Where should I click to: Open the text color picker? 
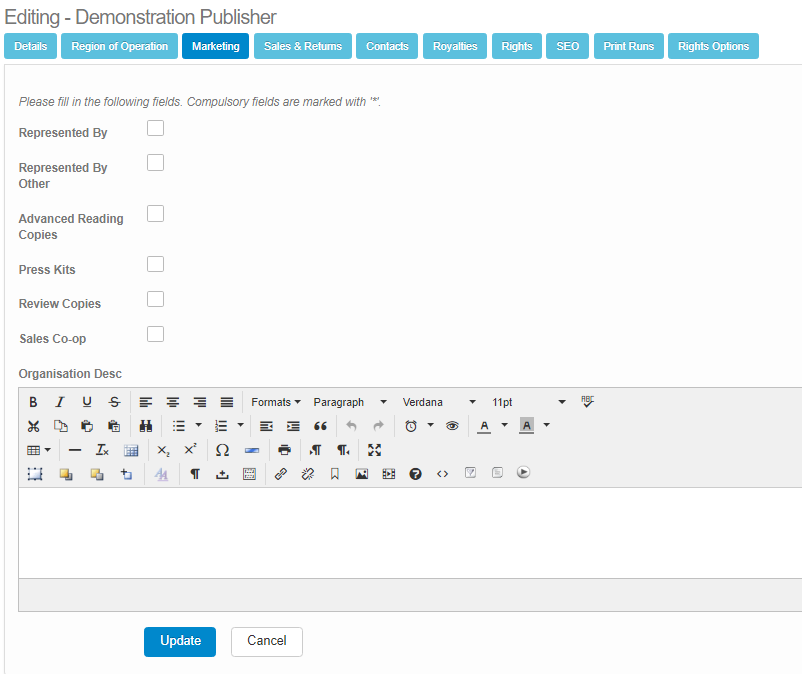coord(484,426)
